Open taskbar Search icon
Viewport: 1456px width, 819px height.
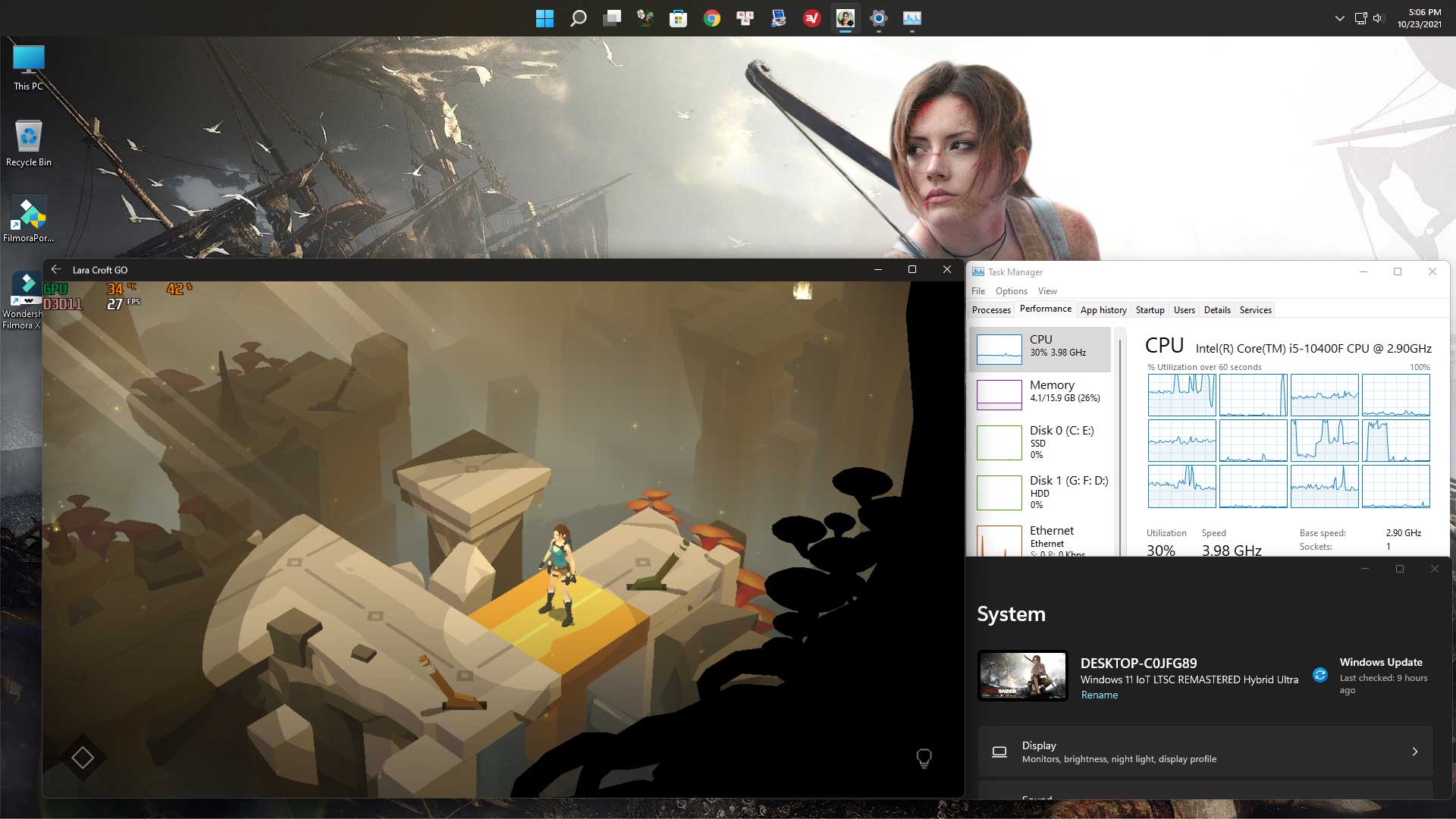tap(578, 18)
